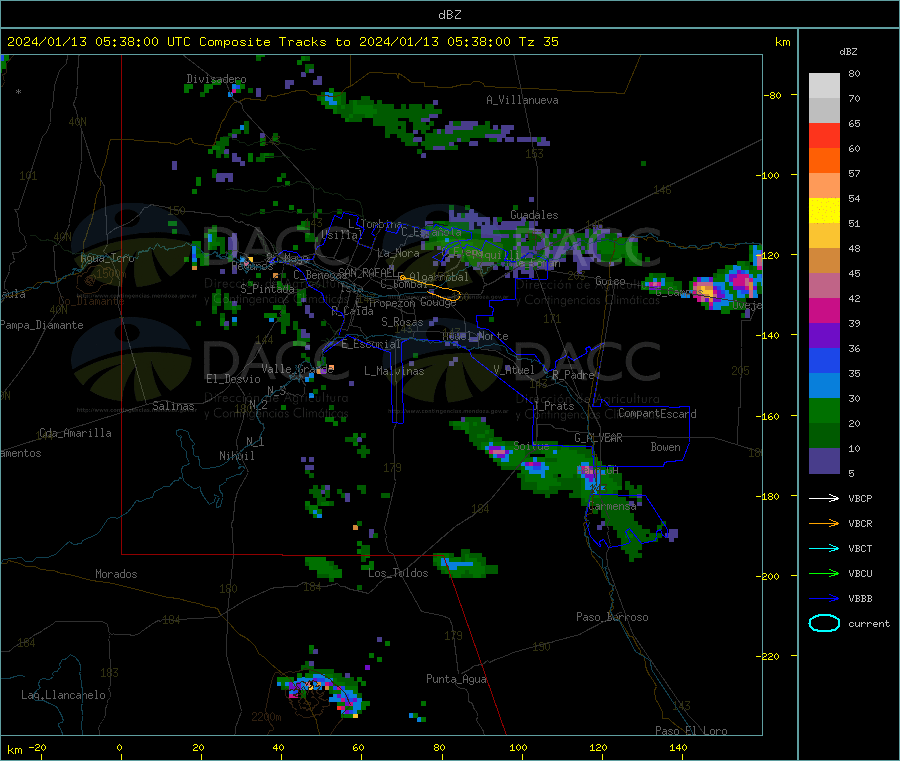Click the cyan 'current' ellipse legend icon
Image resolution: width=900 pixels, height=761 pixels.
824,623
